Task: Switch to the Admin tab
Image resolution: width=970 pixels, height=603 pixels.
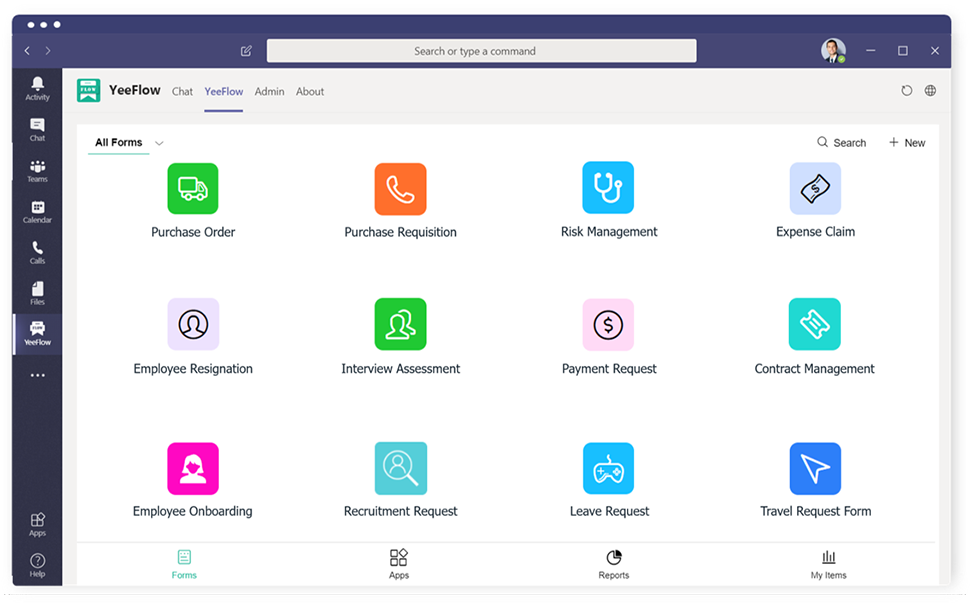Action: [x=270, y=92]
